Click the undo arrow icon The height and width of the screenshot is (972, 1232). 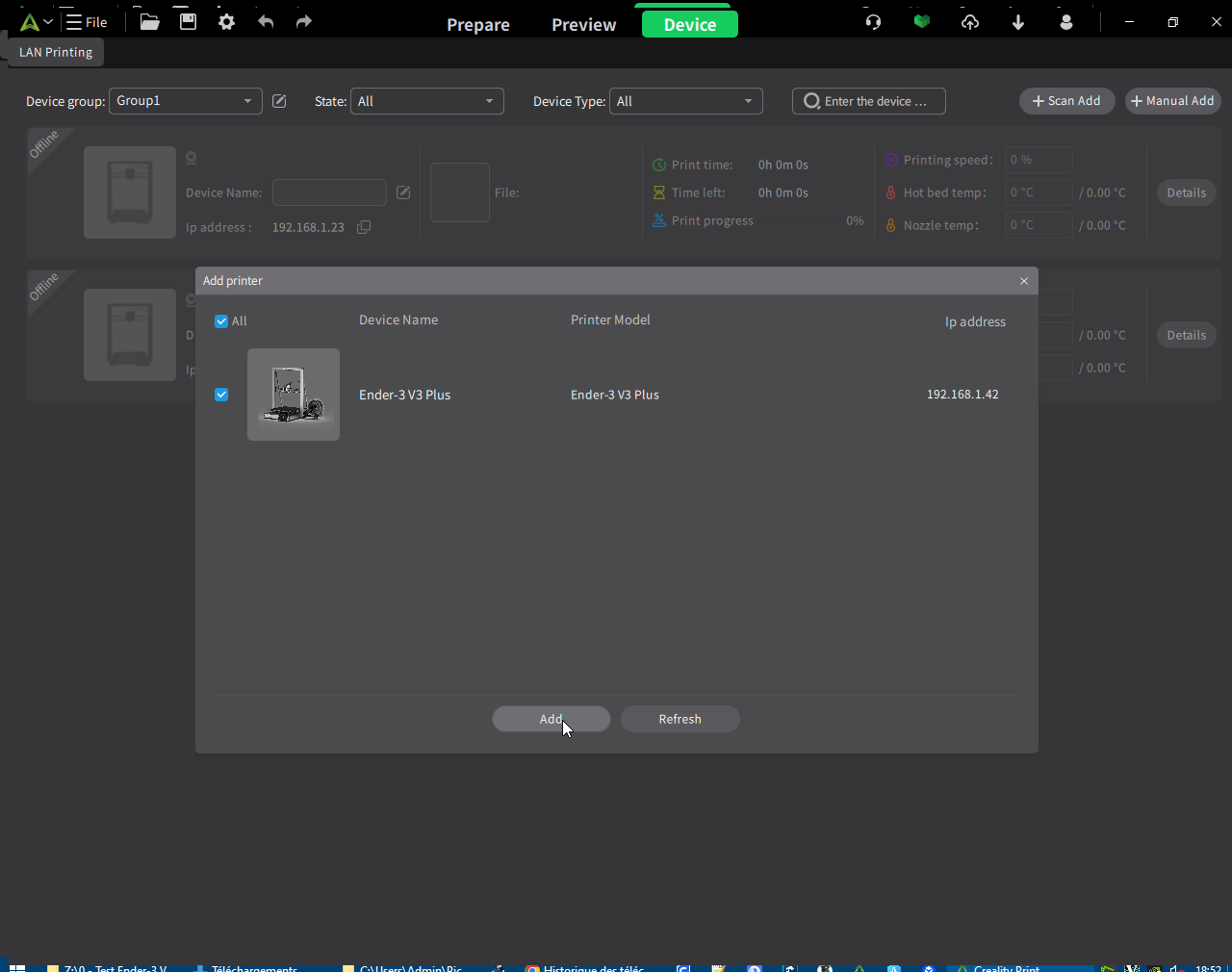click(266, 22)
